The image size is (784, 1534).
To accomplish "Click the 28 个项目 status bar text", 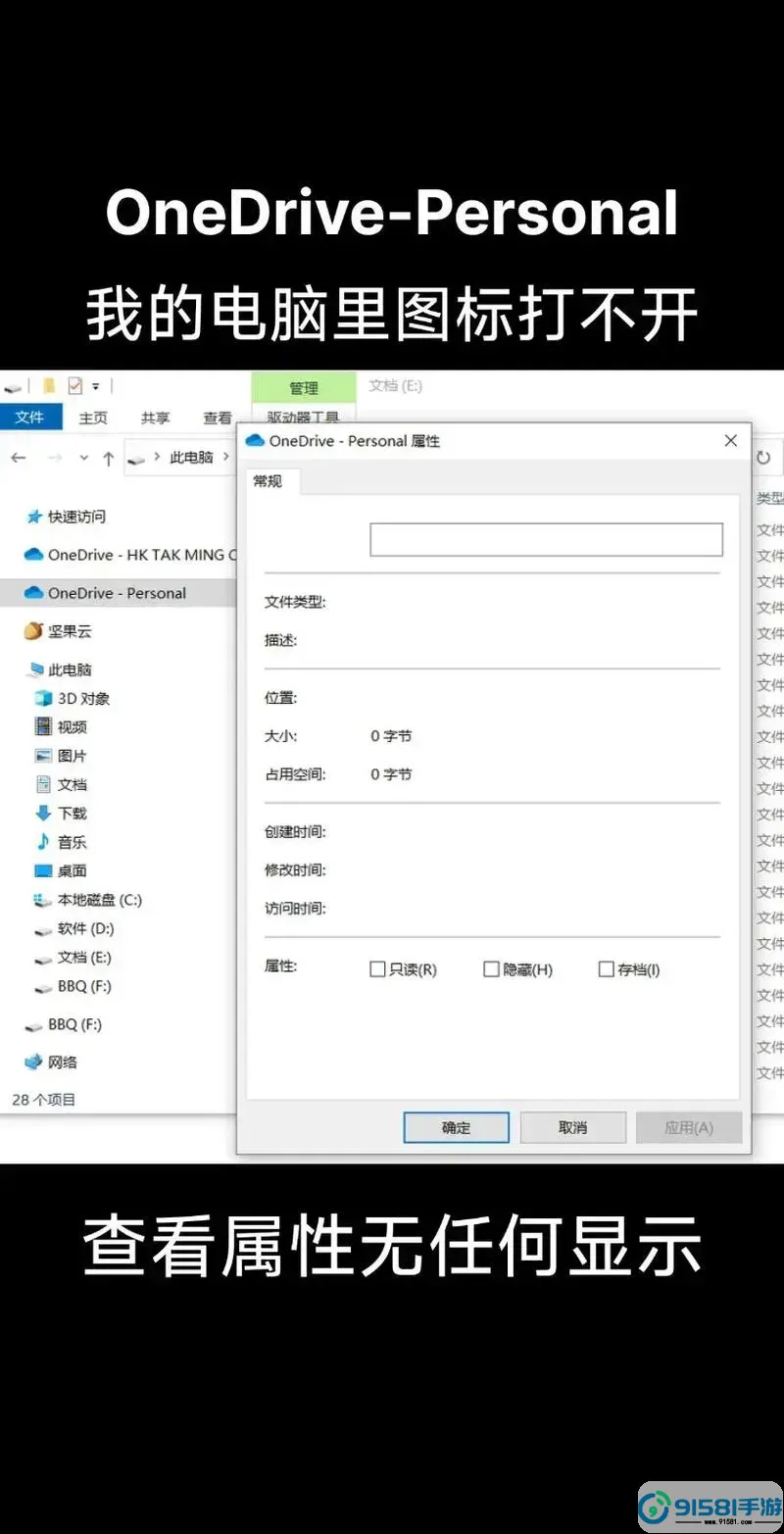I will [44, 1100].
